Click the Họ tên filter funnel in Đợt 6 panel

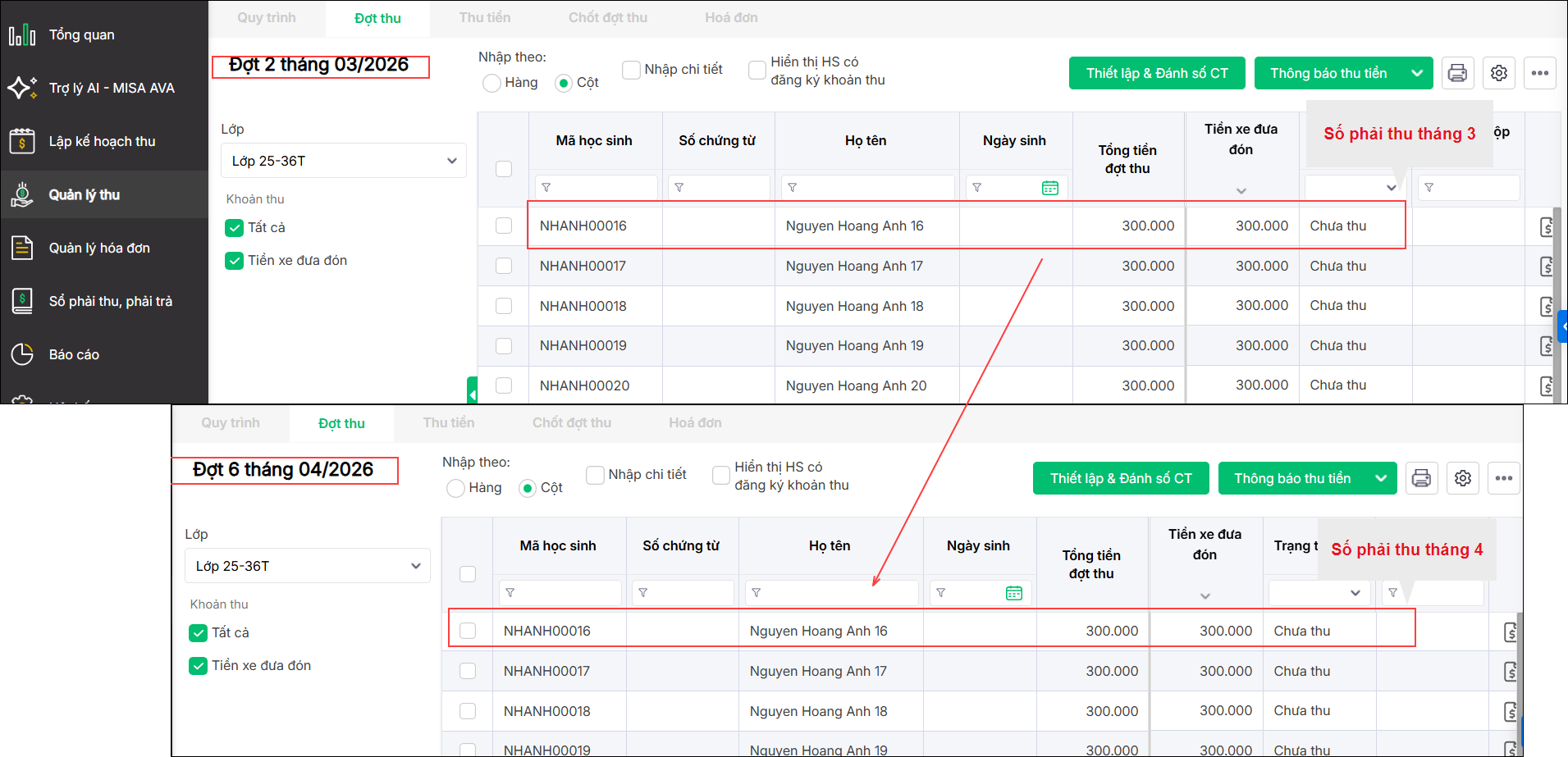(x=757, y=593)
